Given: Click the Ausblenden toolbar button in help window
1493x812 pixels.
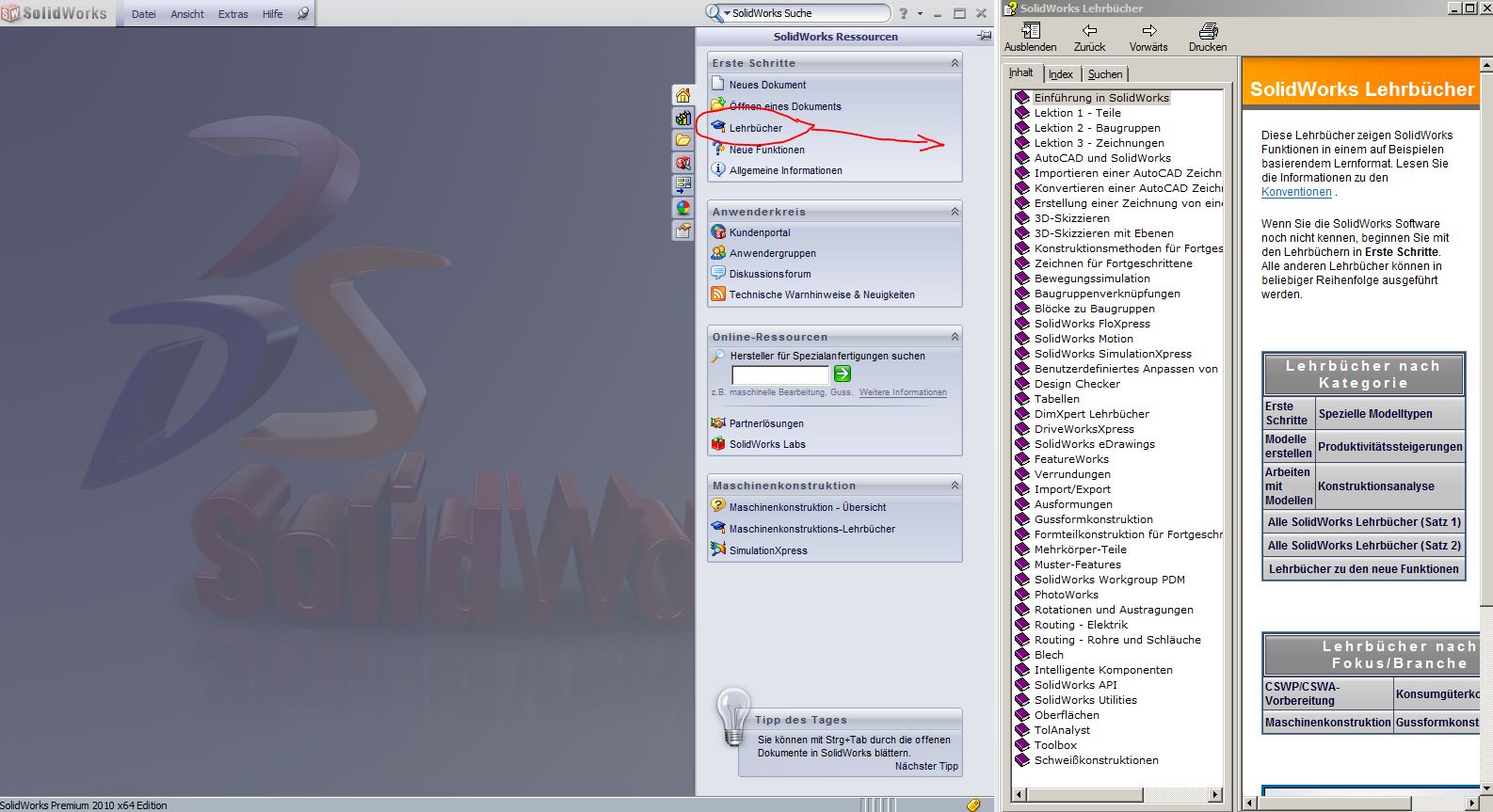Looking at the screenshot, I should (1030, 38).
